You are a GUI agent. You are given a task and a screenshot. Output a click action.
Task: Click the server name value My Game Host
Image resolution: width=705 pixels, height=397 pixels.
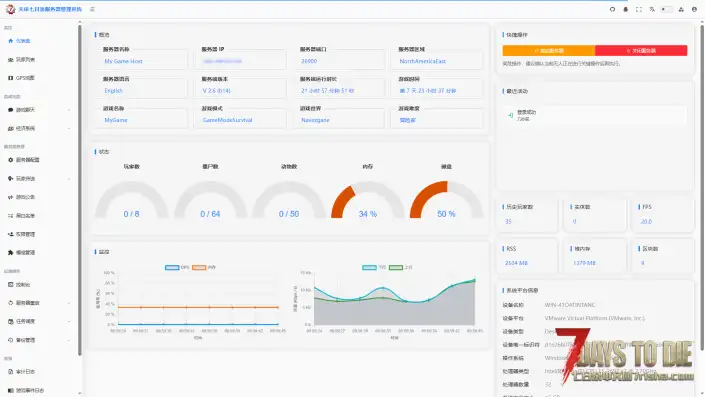pyautogui.click(x=123, y=61)
